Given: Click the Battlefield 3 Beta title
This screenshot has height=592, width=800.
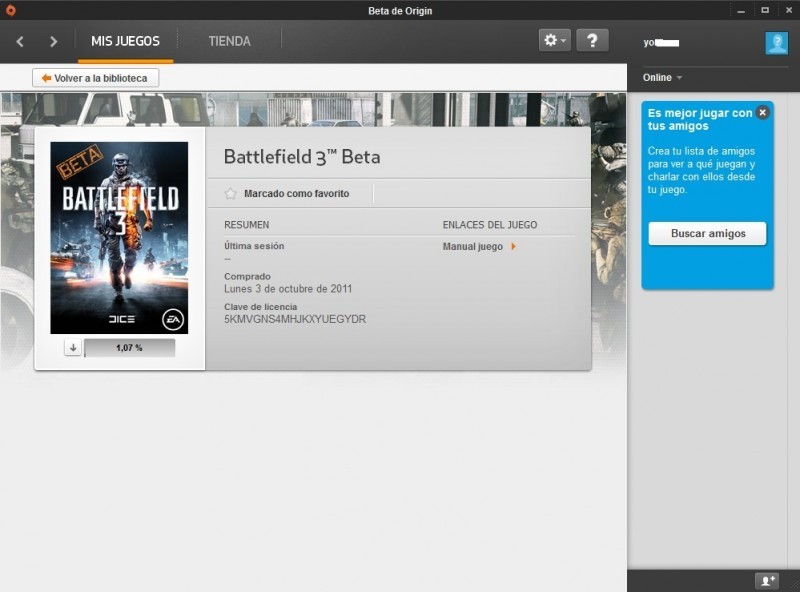Looking at the screenshot, I should point(302,157).
